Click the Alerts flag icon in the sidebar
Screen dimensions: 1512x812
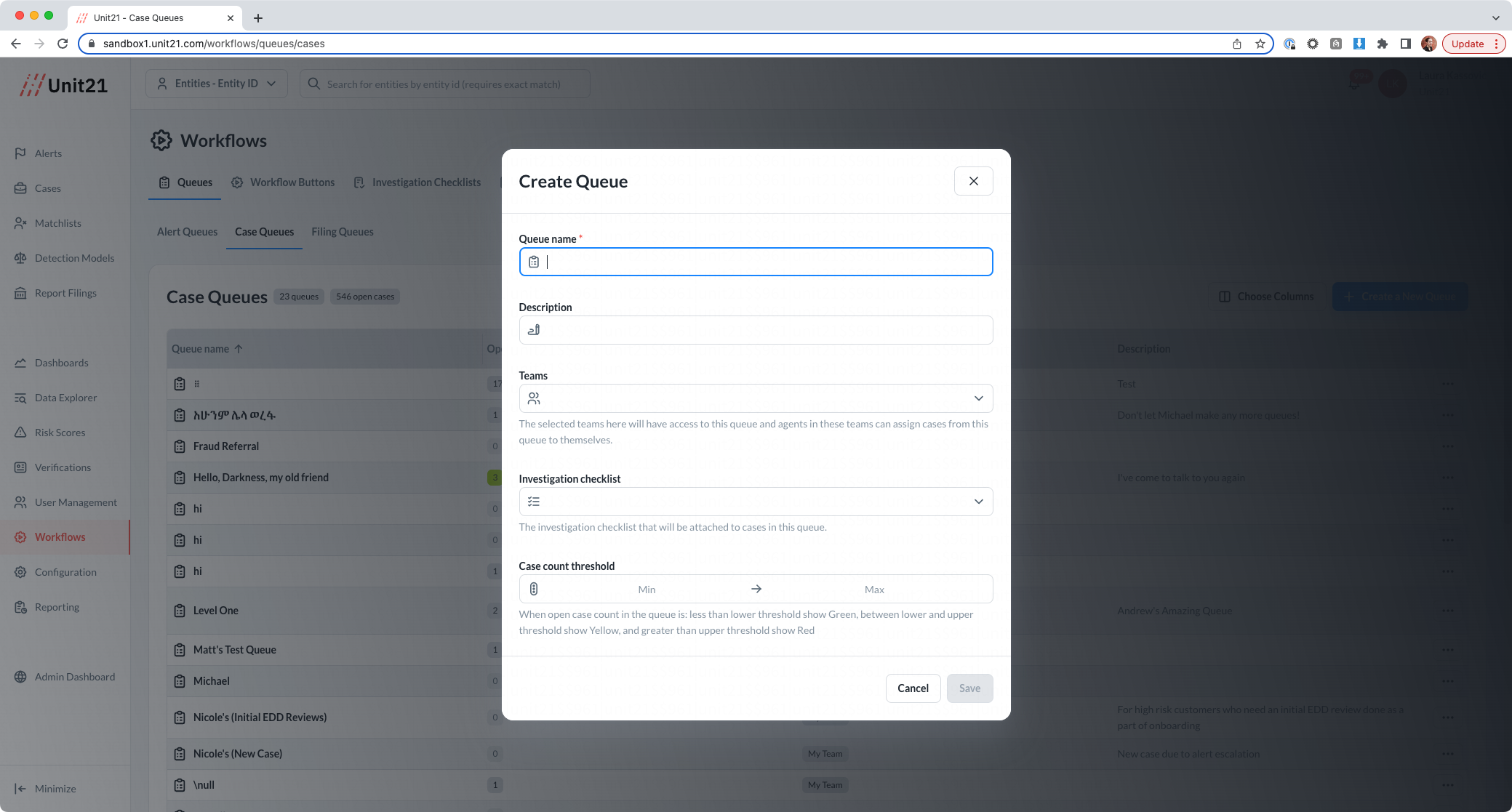[x=20, y=153]
